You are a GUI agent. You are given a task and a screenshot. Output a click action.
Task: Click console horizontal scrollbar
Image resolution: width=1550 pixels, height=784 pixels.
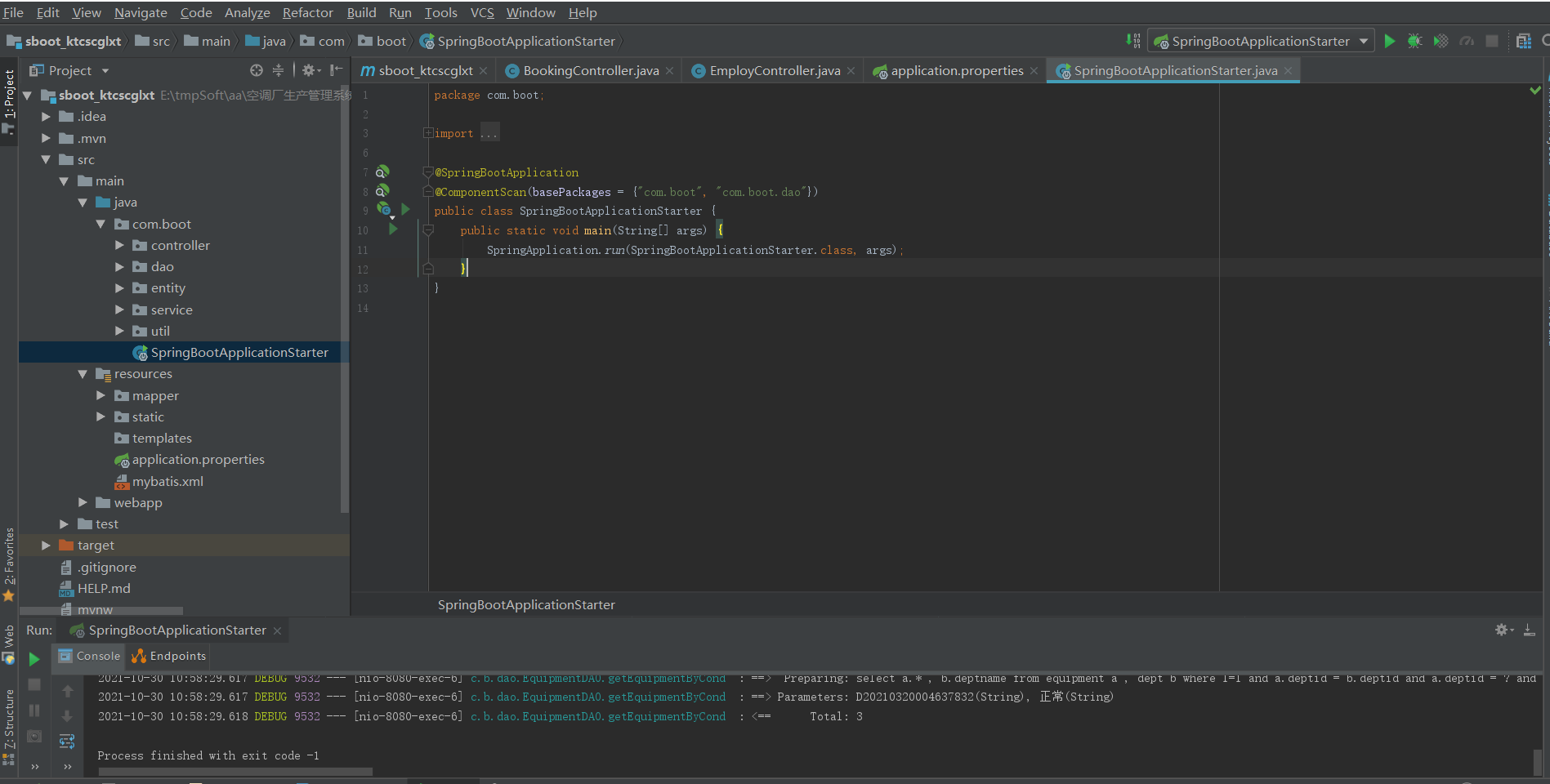pos(235,771)
